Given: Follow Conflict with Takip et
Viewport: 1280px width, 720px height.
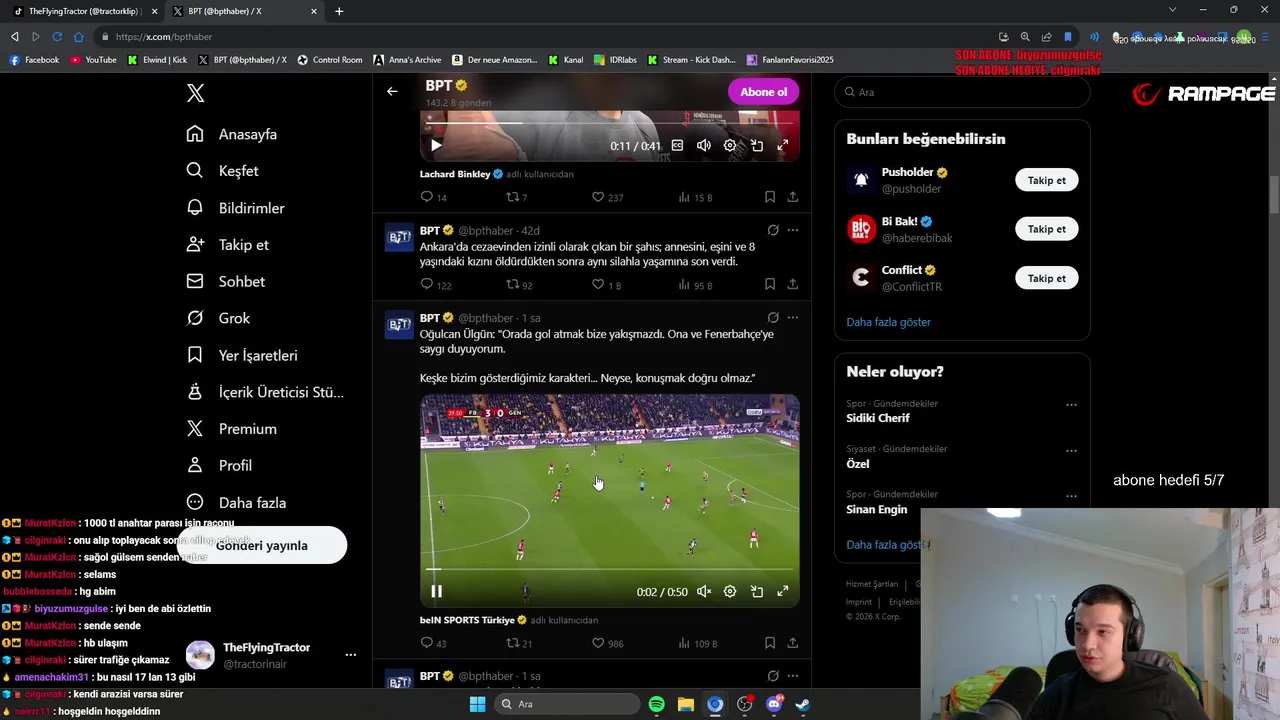Looking at the screenshot, I should (x=1047, y=278).
